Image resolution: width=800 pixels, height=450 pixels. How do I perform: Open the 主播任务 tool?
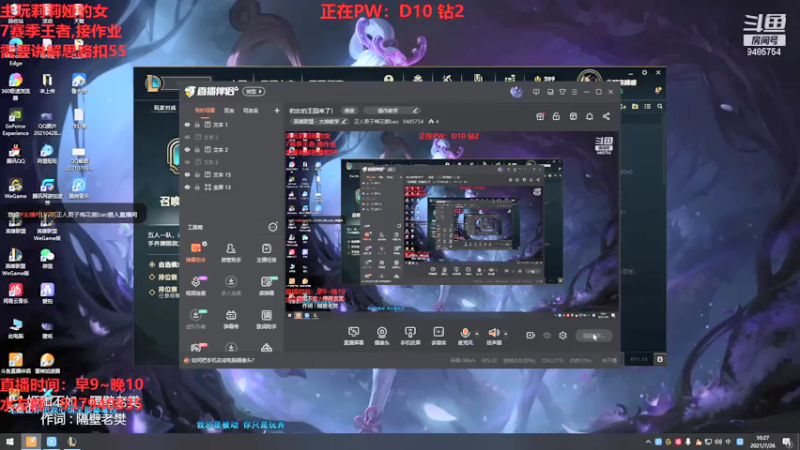pos(266,252)
